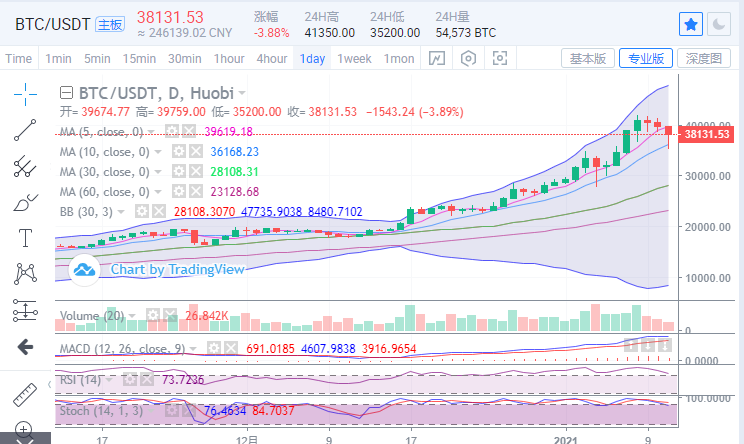This screenshot has width=744, height=444.
Task: Collapse the left drawing toolbar arrow
Action: pyautogui.click(x=49, y=385)
